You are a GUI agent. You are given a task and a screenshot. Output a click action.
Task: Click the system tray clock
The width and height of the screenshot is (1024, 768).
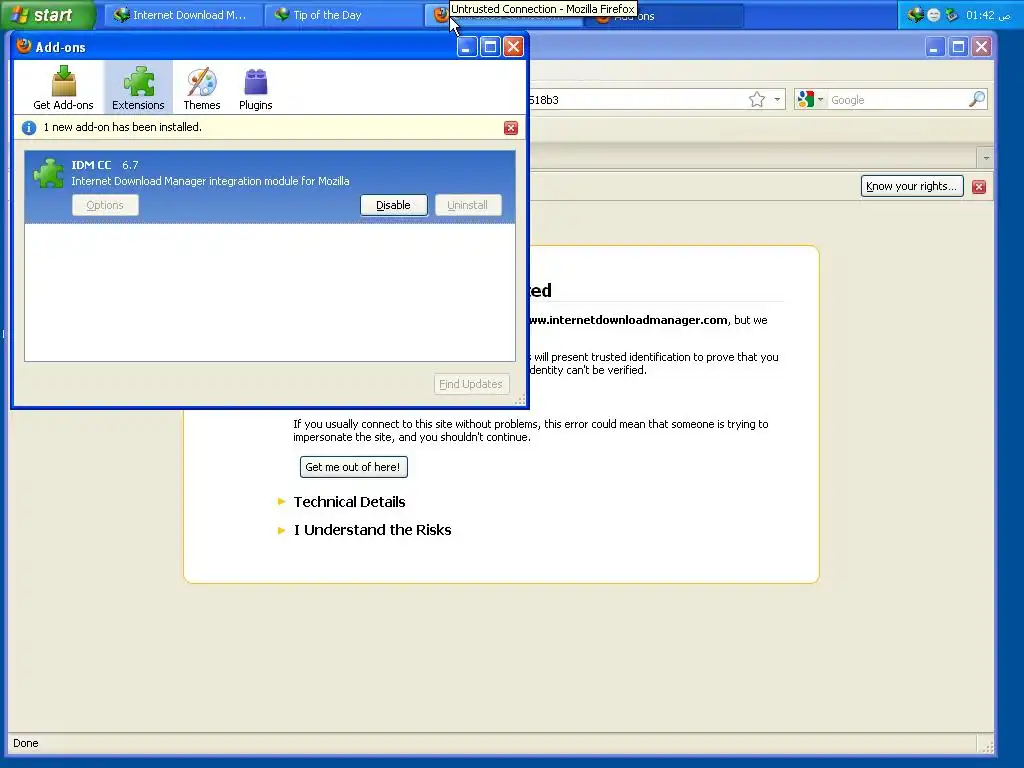tap(988, 15)
